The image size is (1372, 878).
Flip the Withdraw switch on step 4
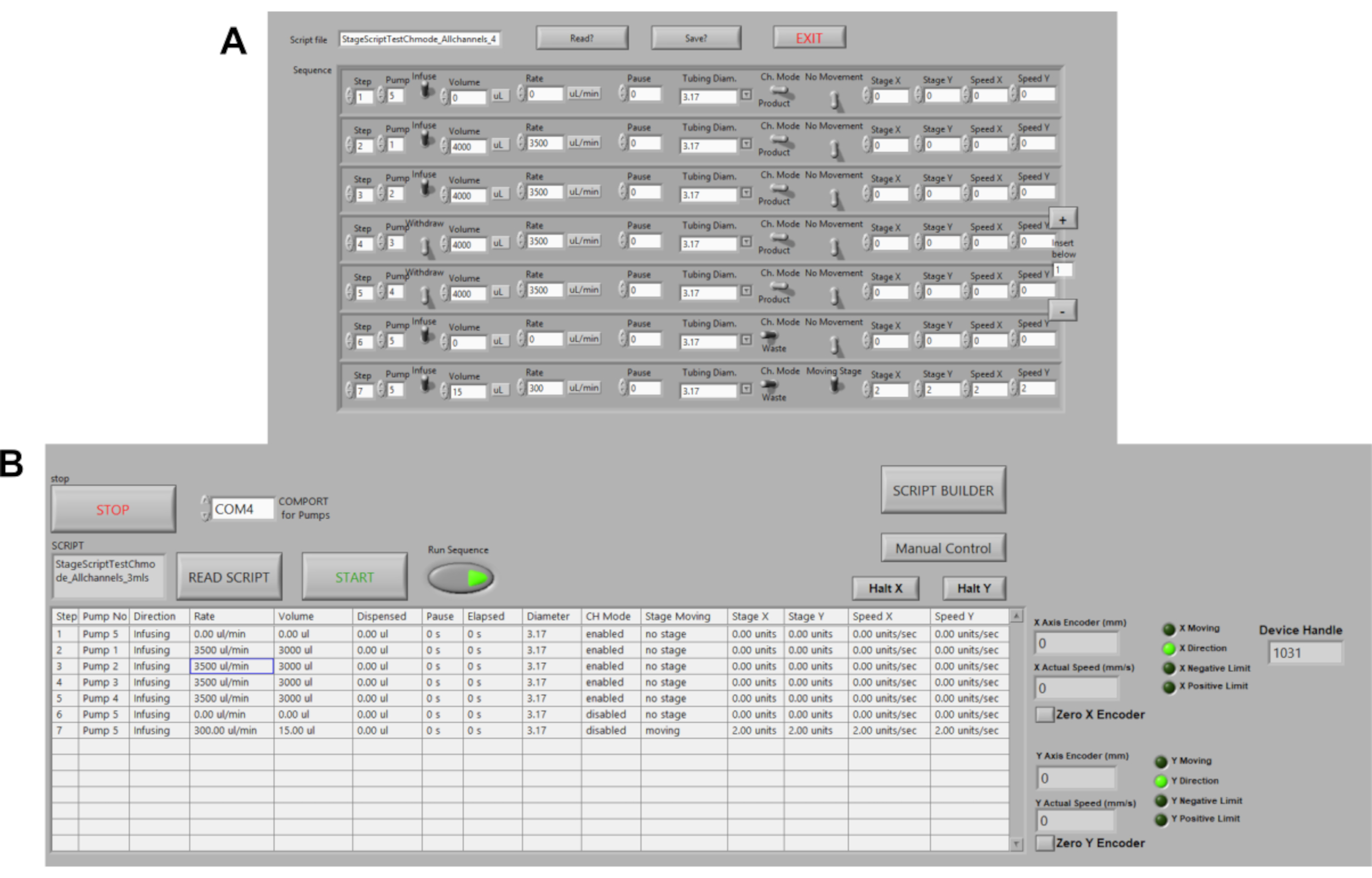pos(425,247)
